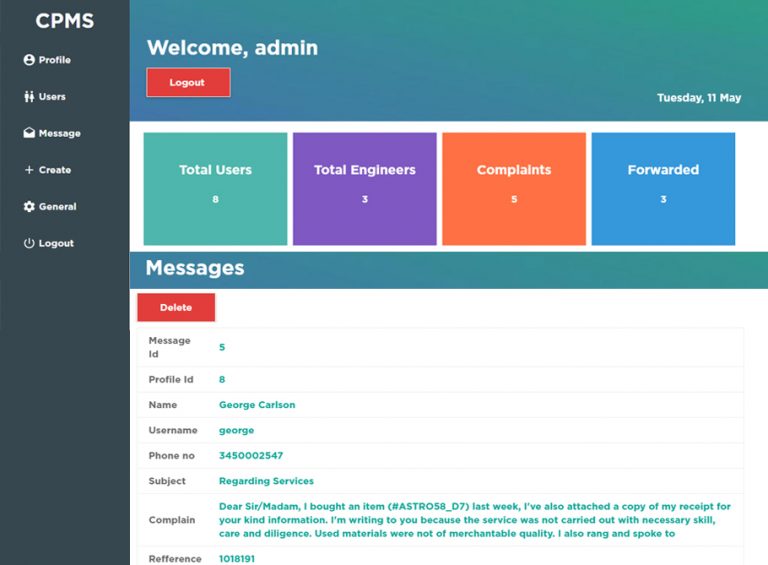Open the Create menu item

(48, 170)
